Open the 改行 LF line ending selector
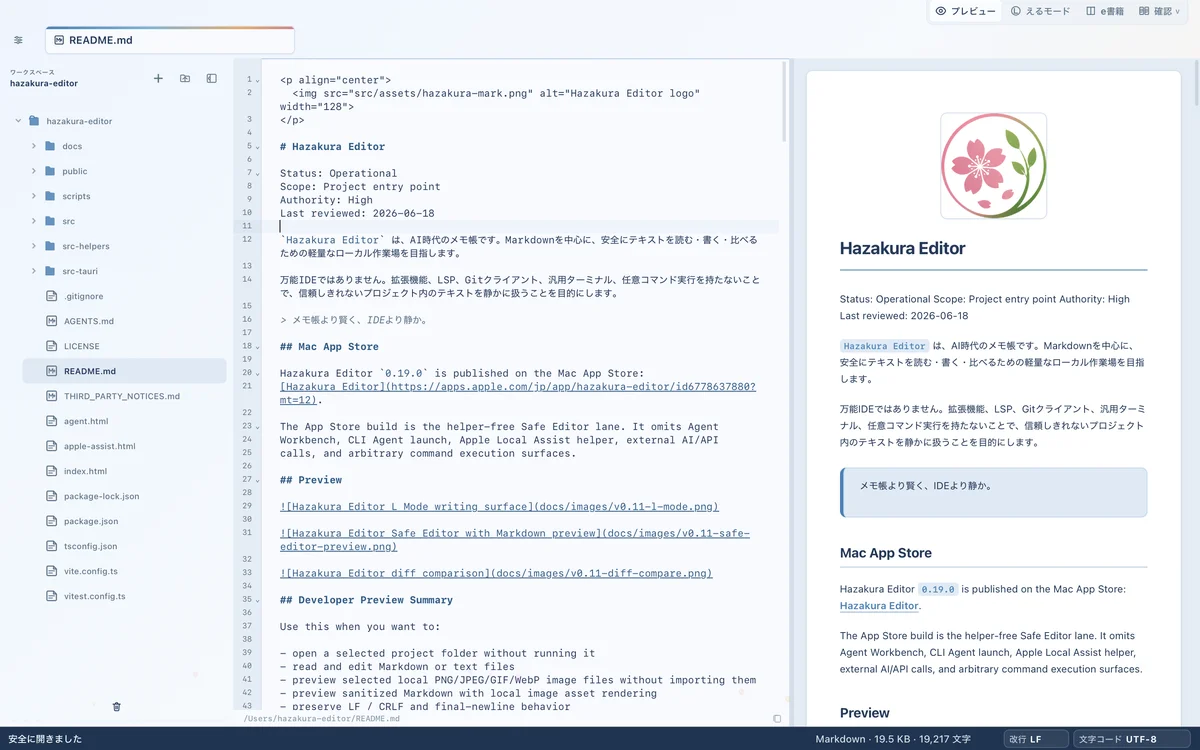This screenshot has width=1200, height=750. (x=1034, y=739)
